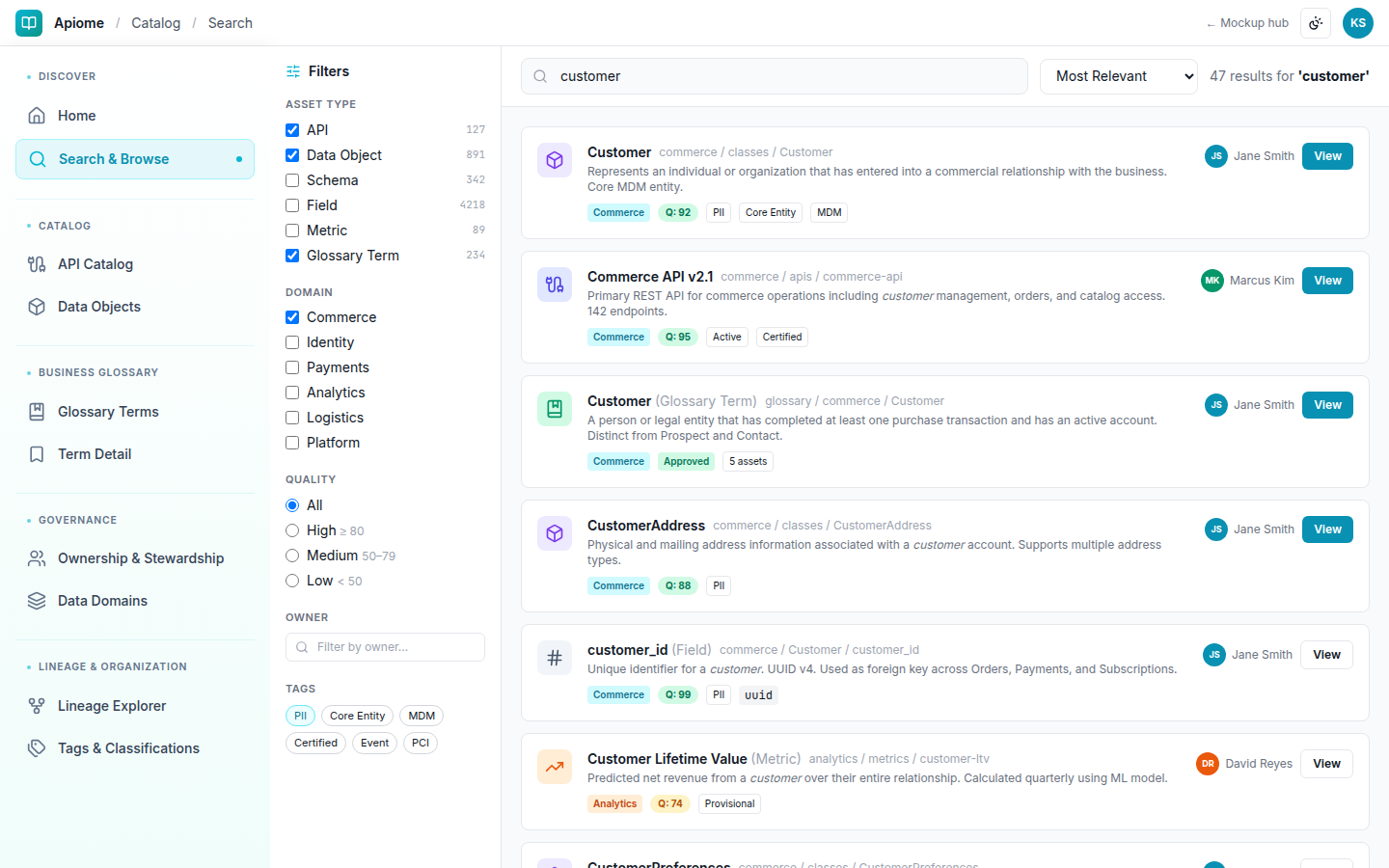Select the High quality radio option

coord(292,530)
